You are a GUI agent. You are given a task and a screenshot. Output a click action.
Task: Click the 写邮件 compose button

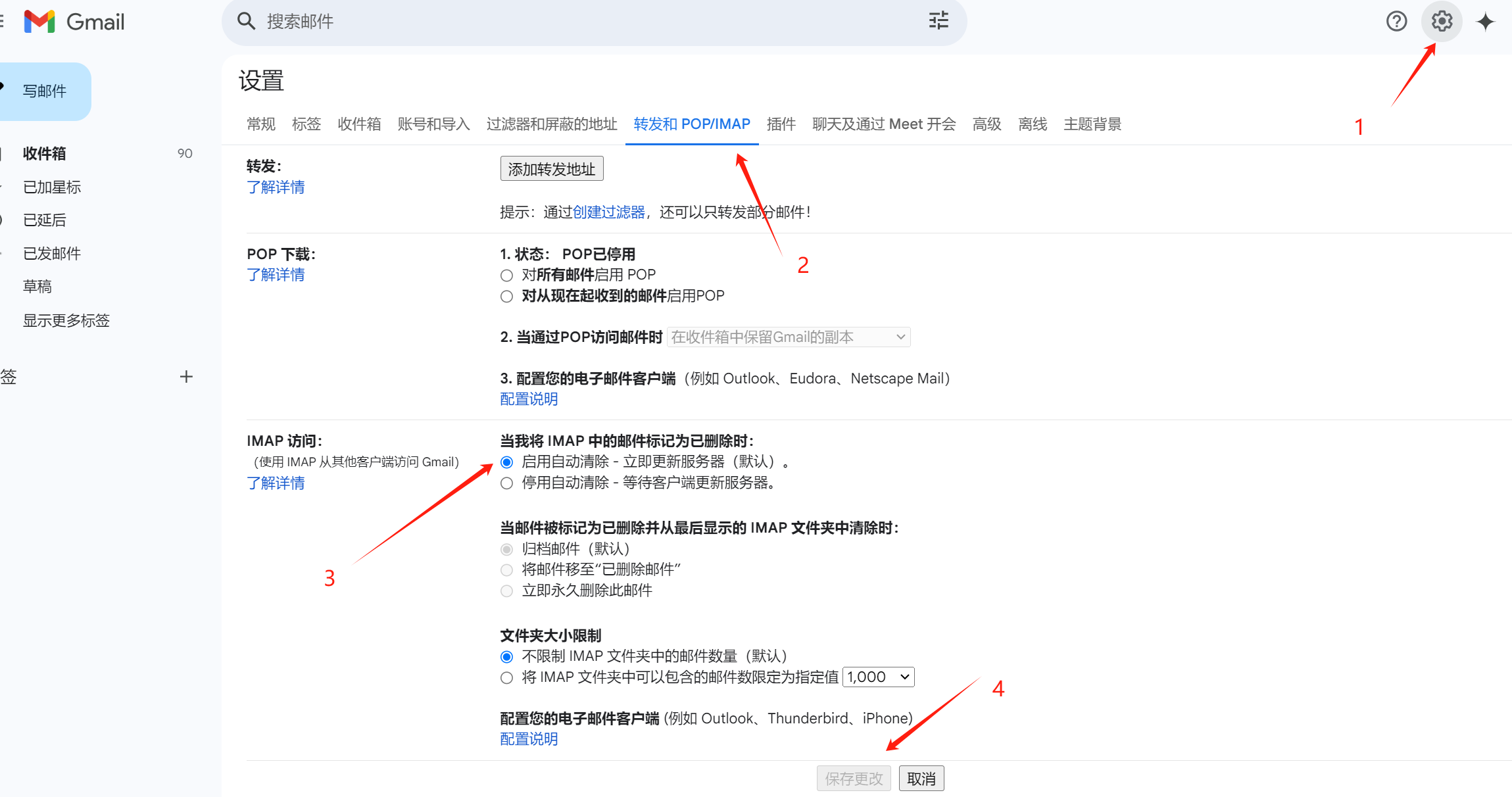(x=45, y=91)
